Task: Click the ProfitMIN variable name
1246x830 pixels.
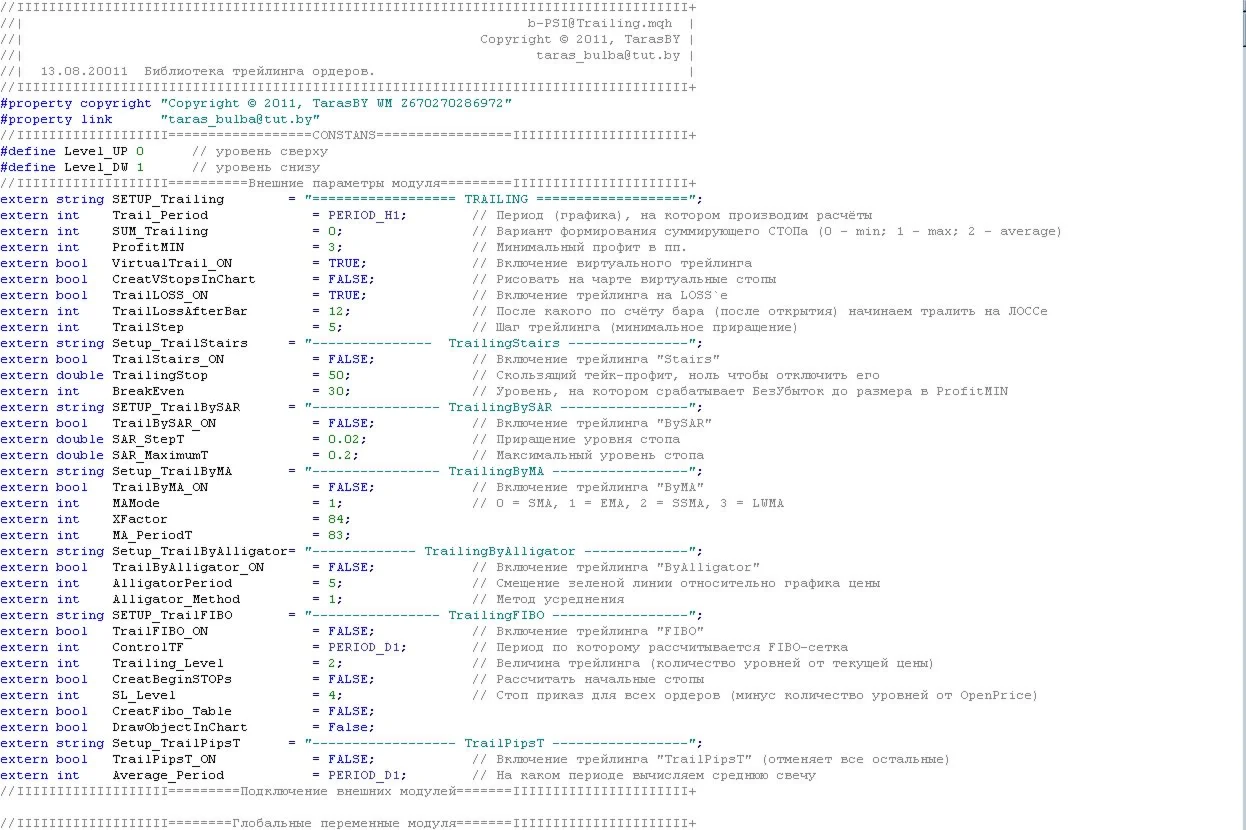Action: click(x=148, y=247)
